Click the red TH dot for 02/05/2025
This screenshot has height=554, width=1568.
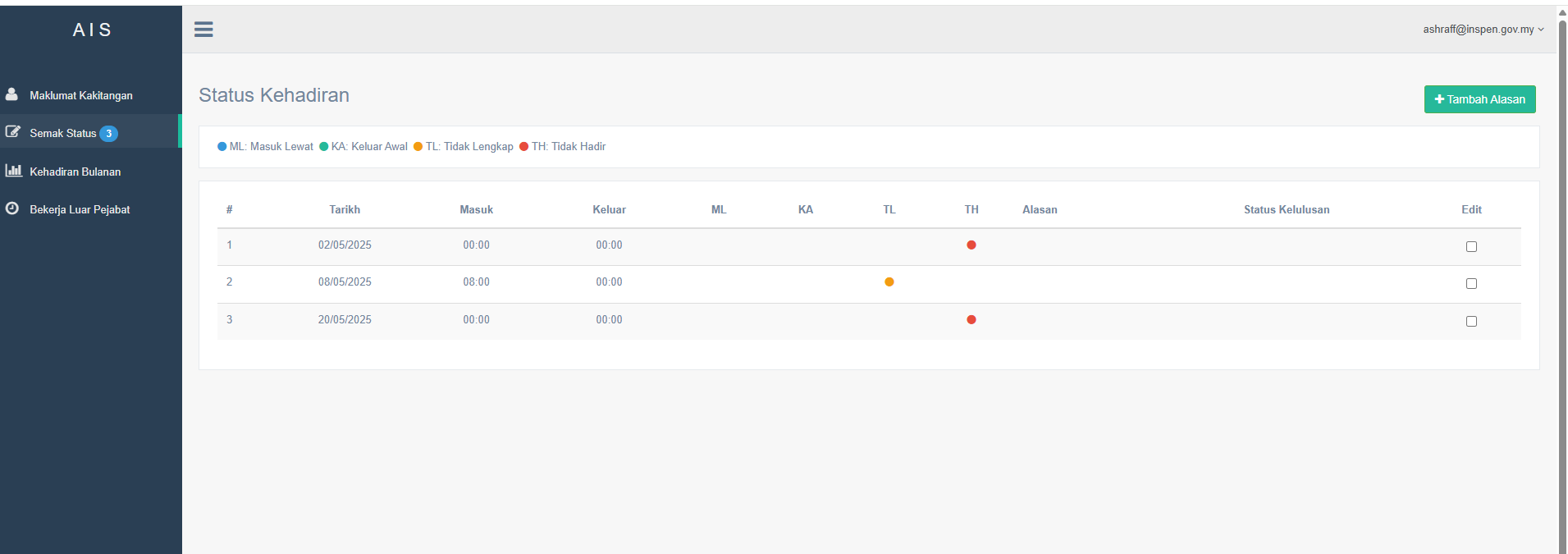(971, 245)
